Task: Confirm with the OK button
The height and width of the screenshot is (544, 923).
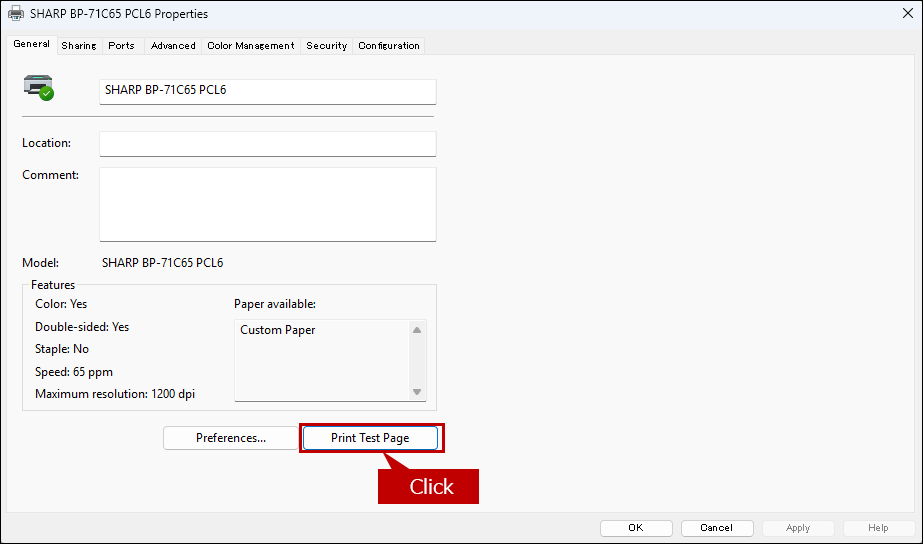Action: [636, 528]
